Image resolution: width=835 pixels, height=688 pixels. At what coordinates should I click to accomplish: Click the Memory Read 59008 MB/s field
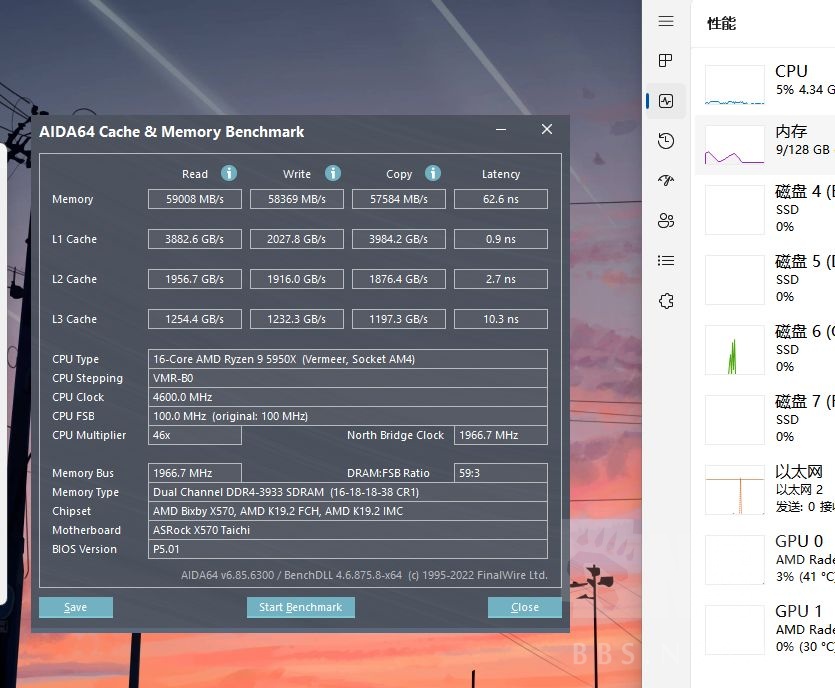(195, 199)
